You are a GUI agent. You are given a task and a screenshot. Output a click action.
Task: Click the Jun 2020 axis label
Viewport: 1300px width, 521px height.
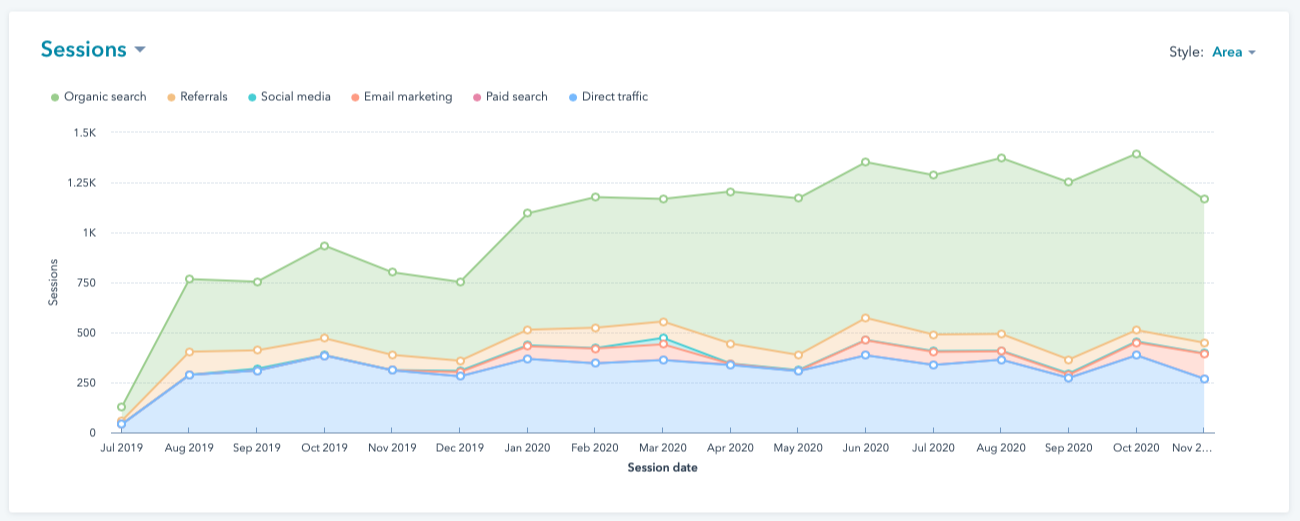click(865, 449)
